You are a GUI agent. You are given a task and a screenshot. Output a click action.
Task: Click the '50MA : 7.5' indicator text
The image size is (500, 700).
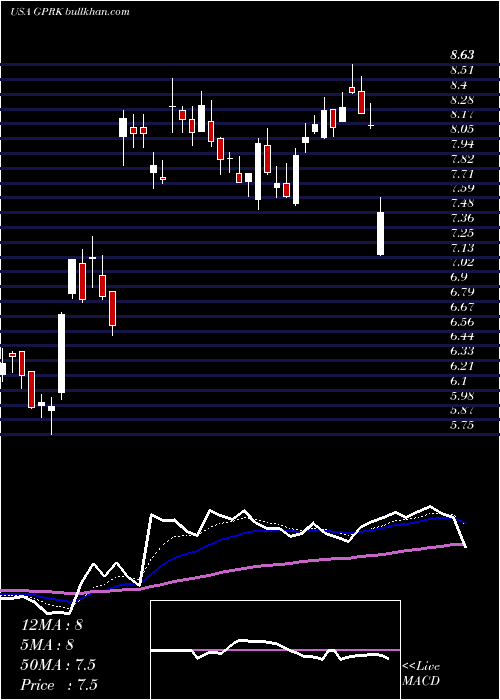point(58,665)
